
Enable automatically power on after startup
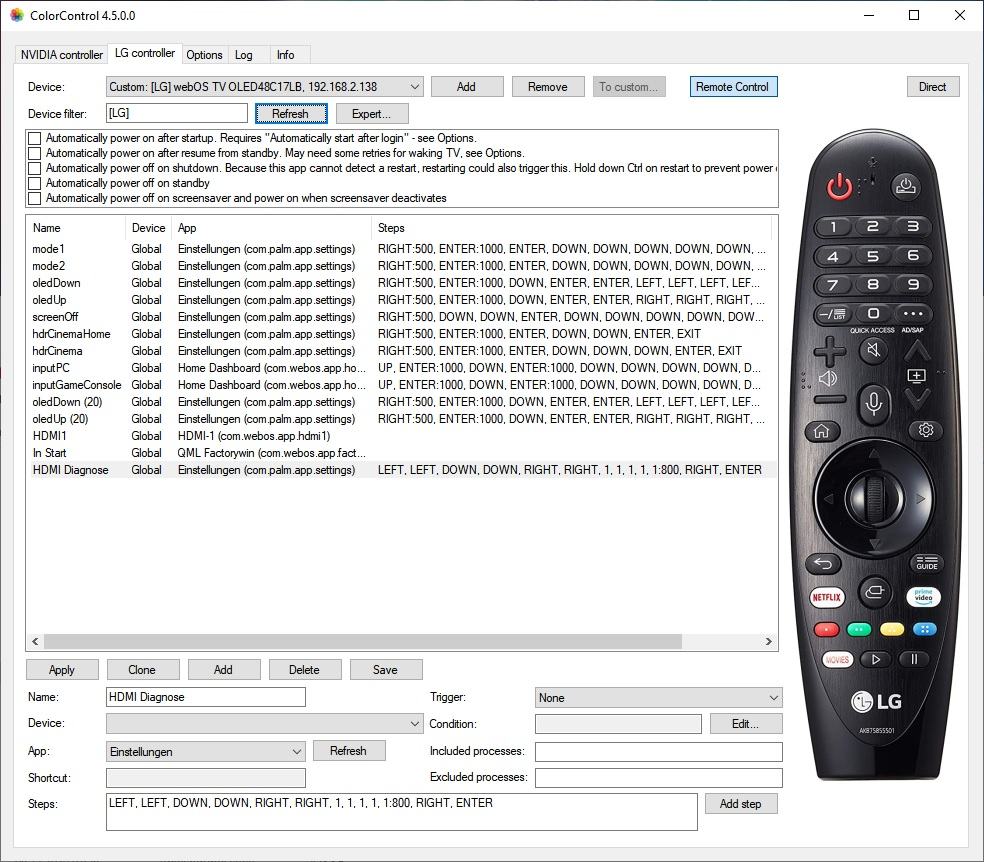click(x=35, y=138)
